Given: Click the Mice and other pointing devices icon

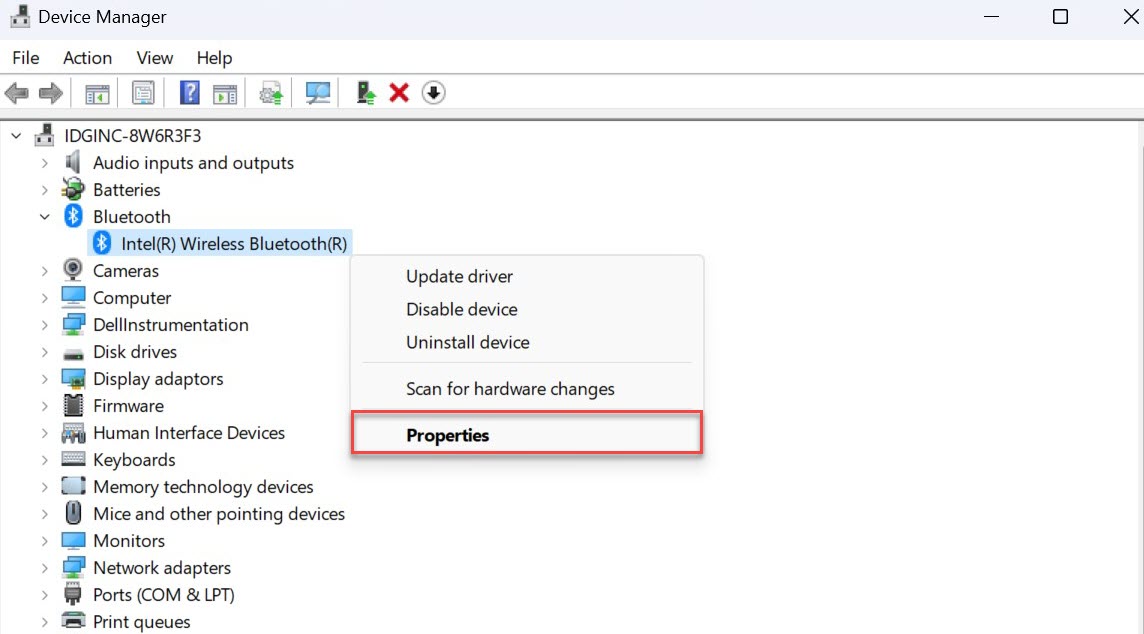Looking at the screenshot, I should tap(73, 513).
